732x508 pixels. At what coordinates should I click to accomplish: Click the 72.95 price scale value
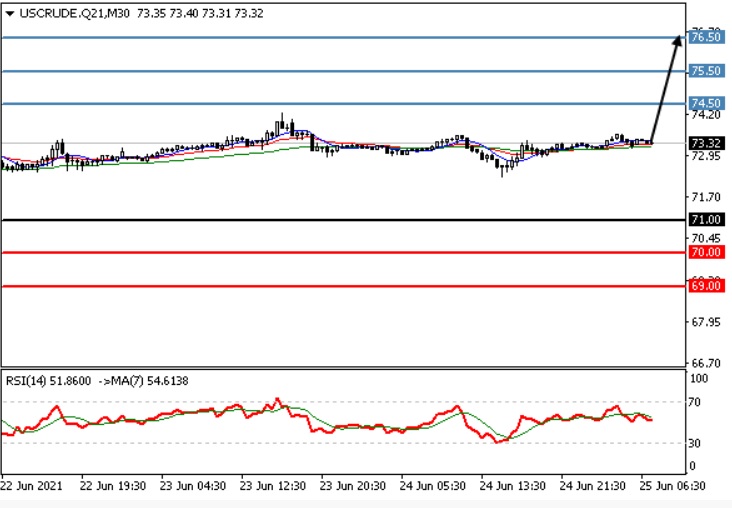point(706,156)
